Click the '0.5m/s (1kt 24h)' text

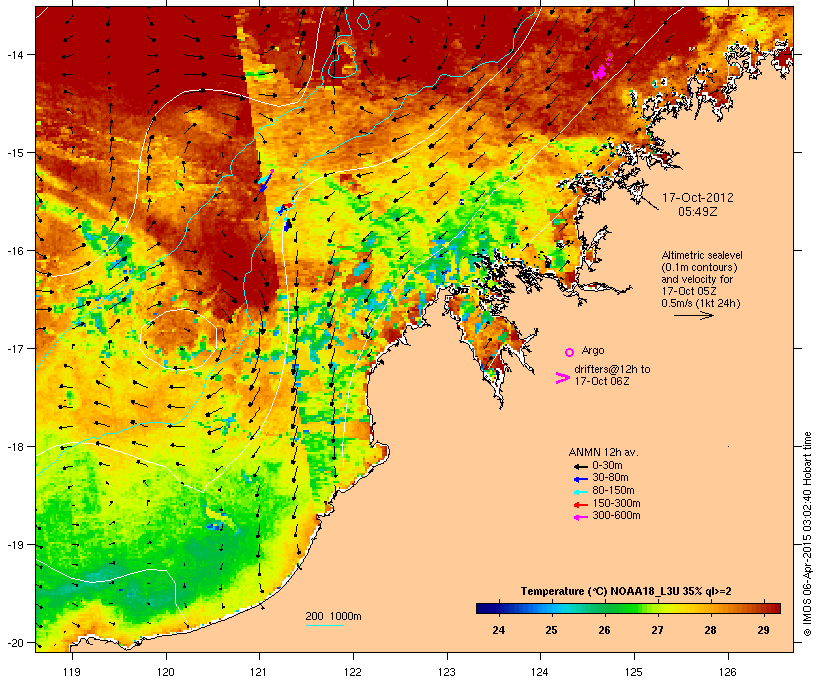pos(701,303)
